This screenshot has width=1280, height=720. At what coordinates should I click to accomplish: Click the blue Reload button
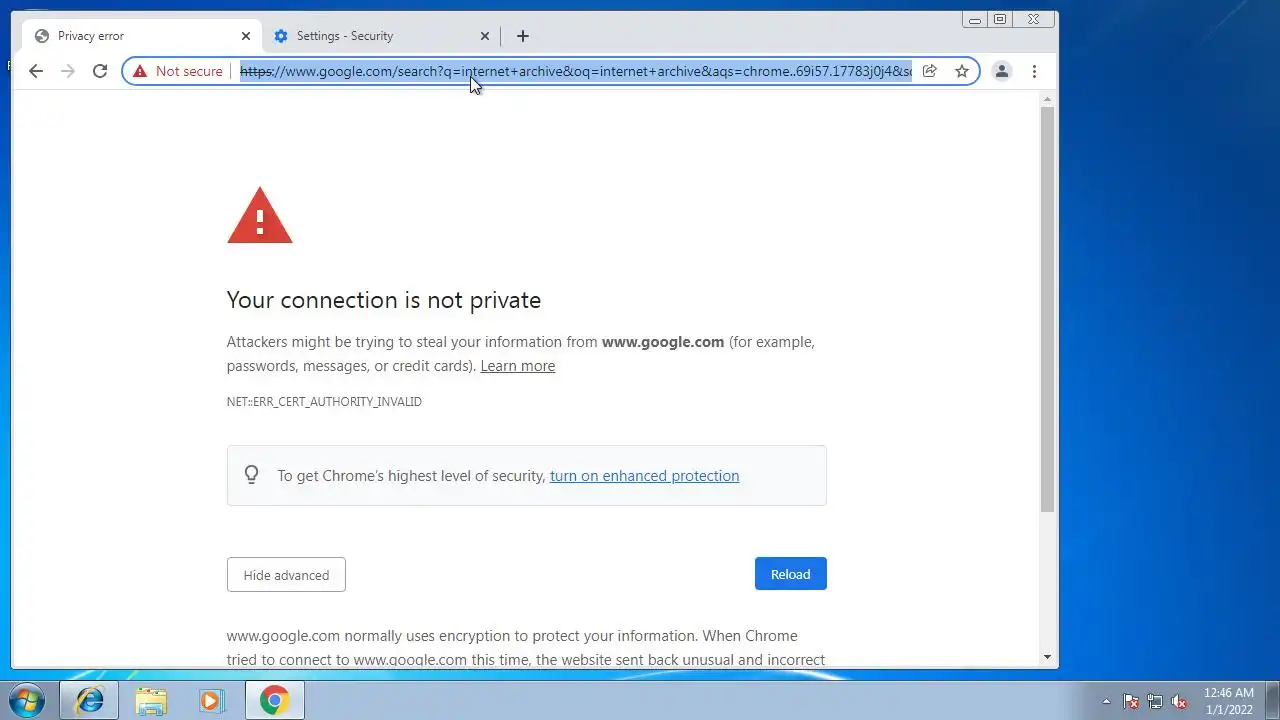791,574
